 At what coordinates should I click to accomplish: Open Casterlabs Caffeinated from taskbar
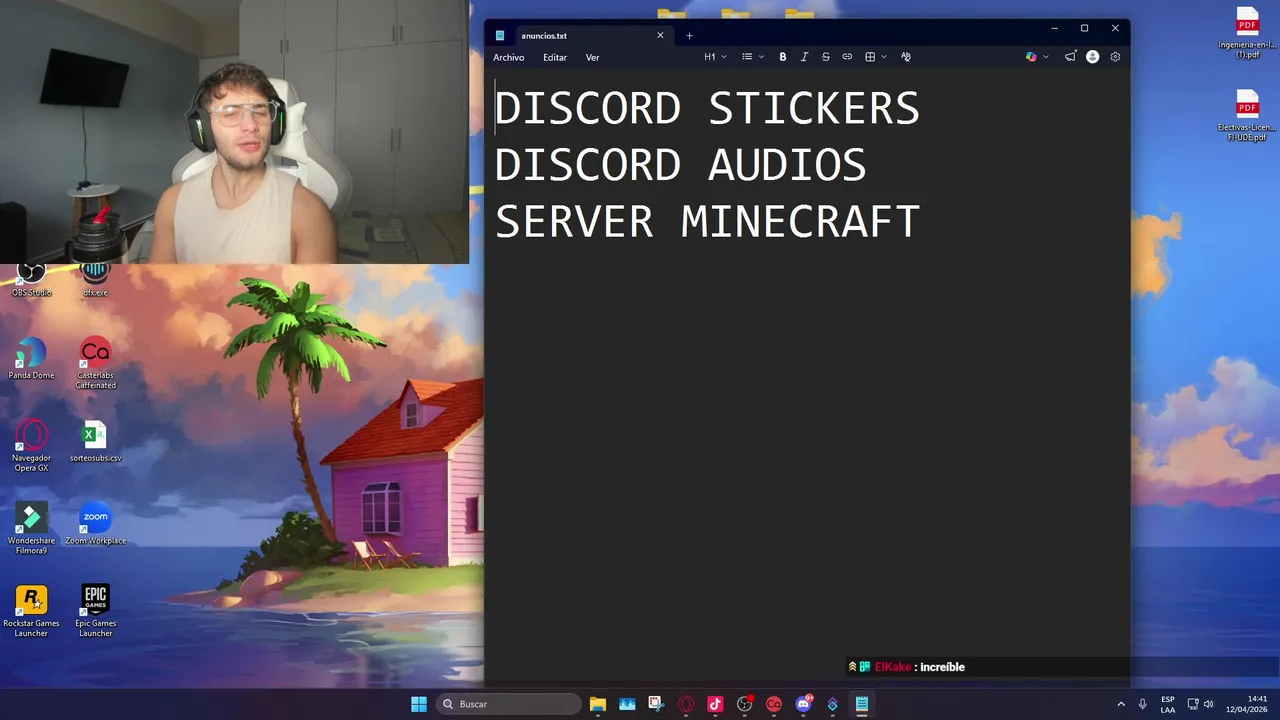pos(774,704)
